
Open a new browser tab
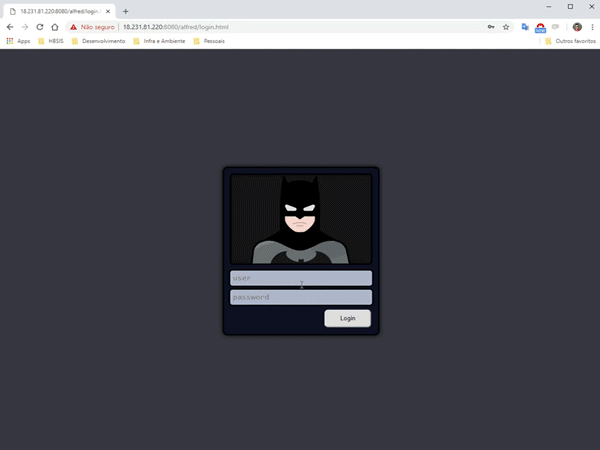coord(126,11)
